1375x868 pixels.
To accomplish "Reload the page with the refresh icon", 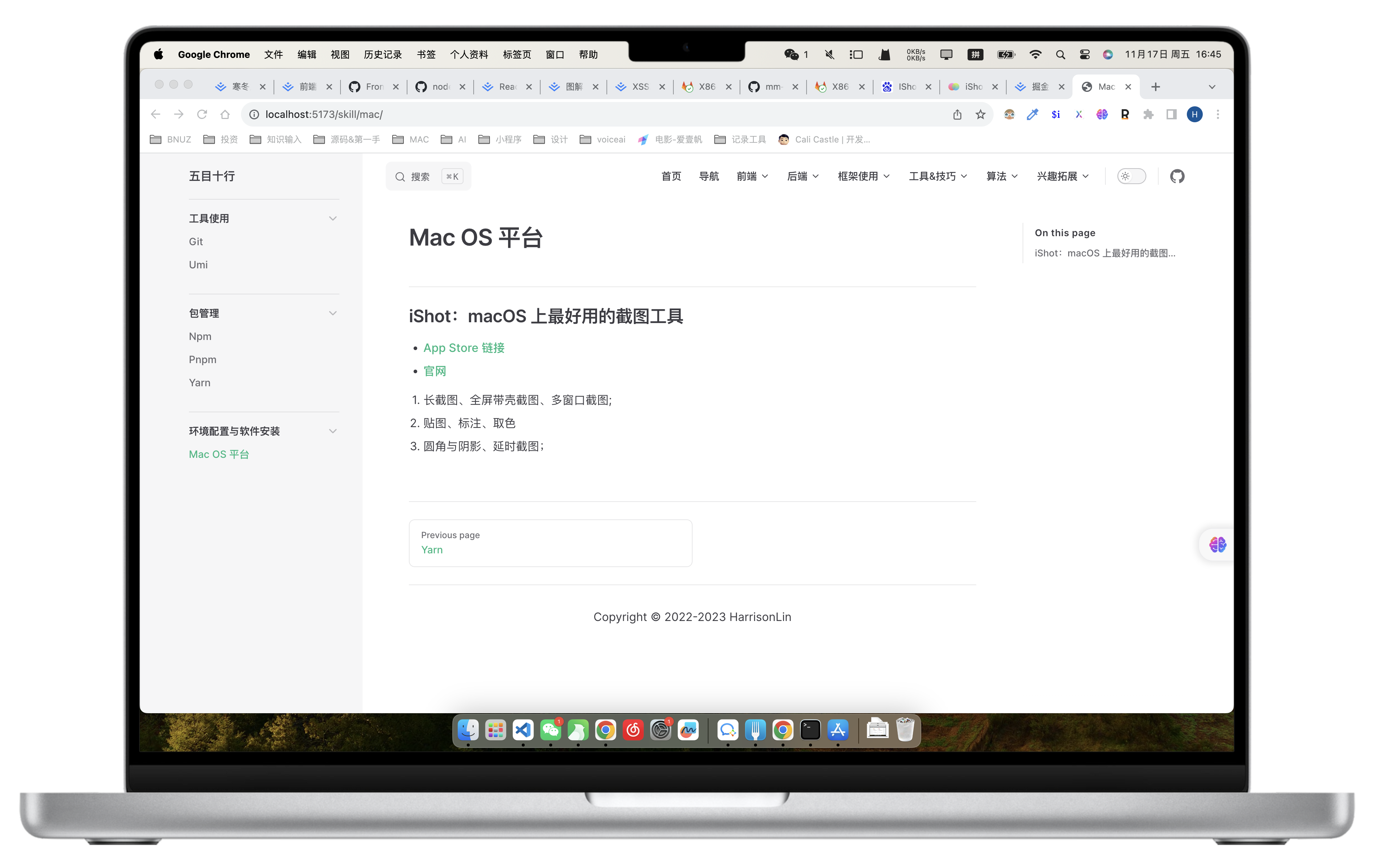I will click(202, 115).
